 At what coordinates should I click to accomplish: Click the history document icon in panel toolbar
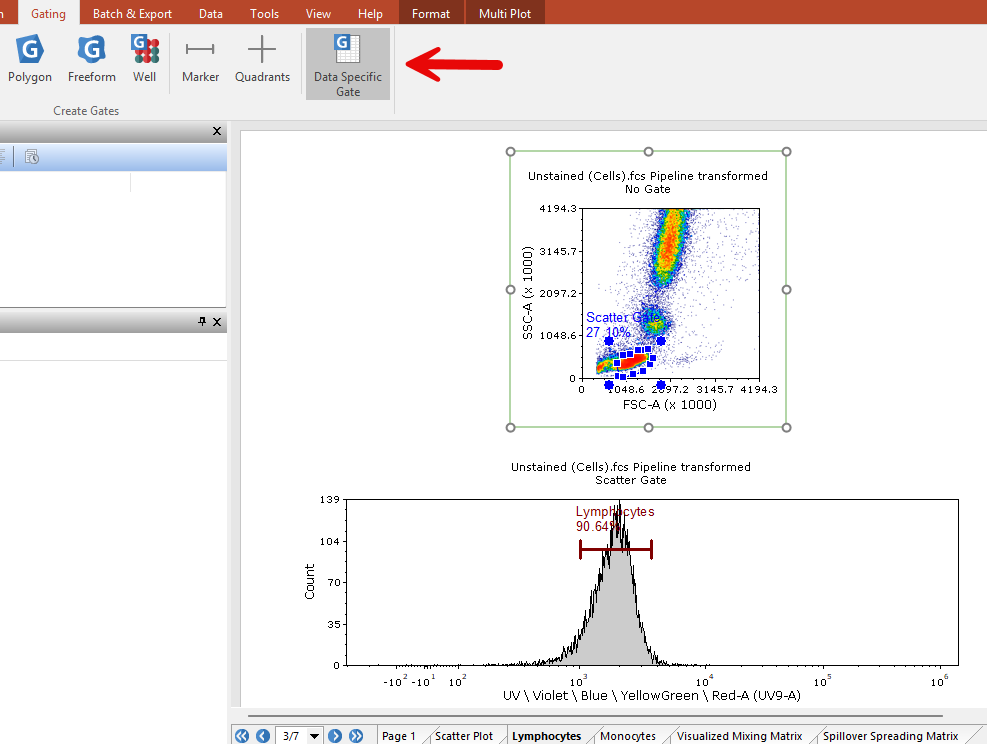click(x=32, y=157)
